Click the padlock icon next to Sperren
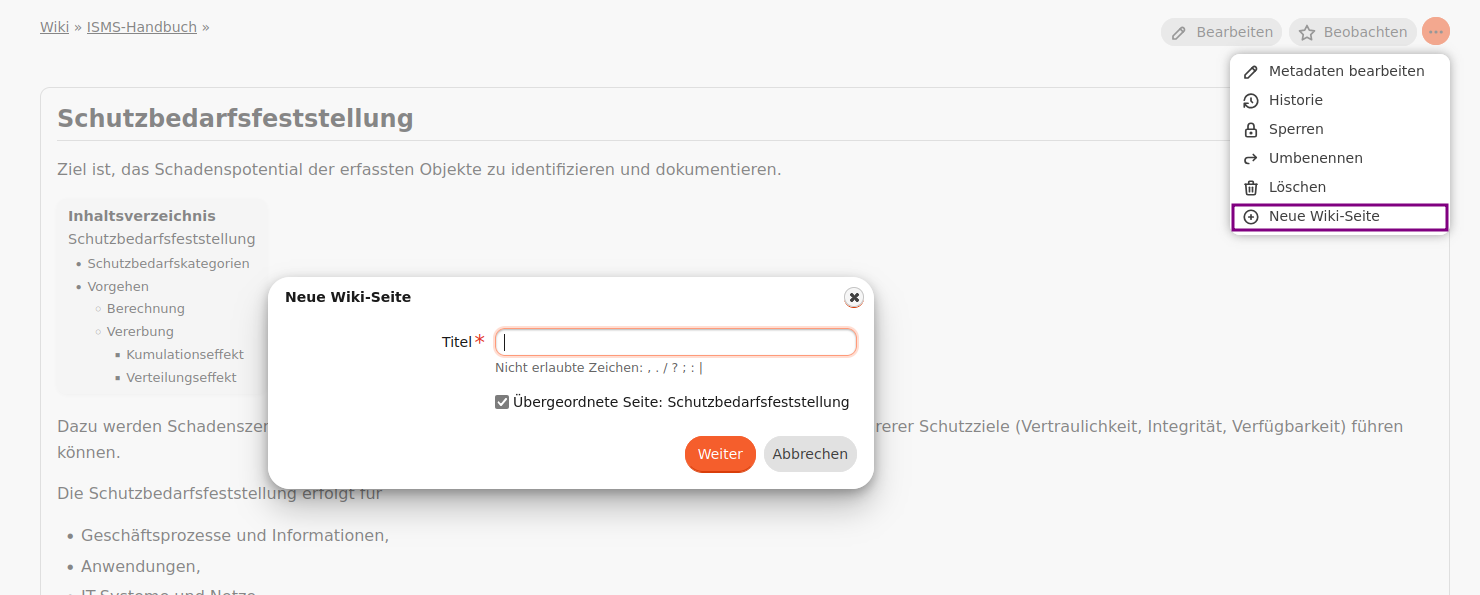Screen dimensions: 1480x595 1250,129
